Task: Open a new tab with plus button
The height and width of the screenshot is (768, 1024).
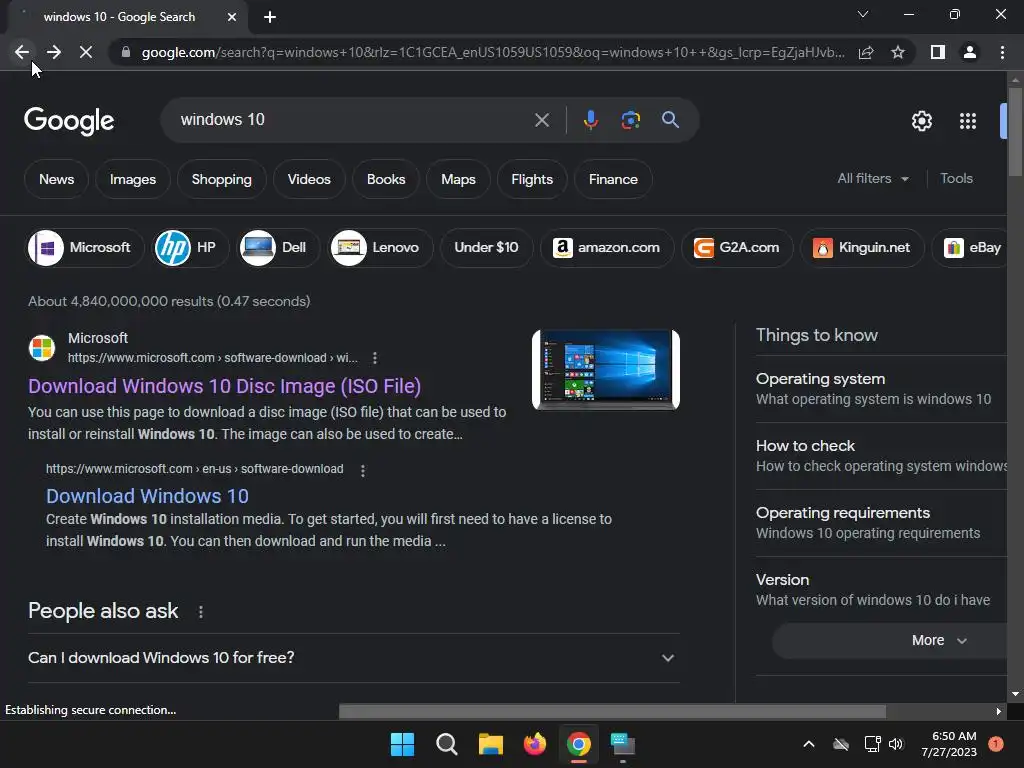Action: click(270, 17)
